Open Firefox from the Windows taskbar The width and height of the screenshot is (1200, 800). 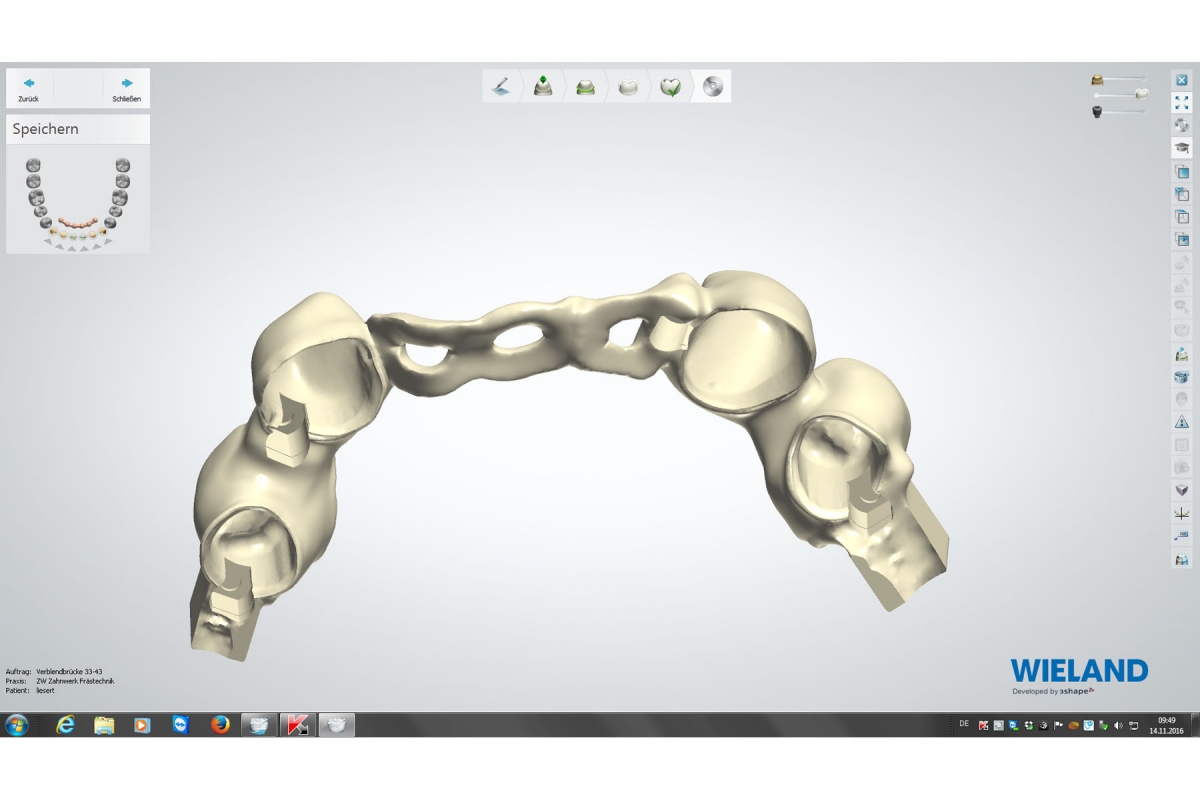220,725
